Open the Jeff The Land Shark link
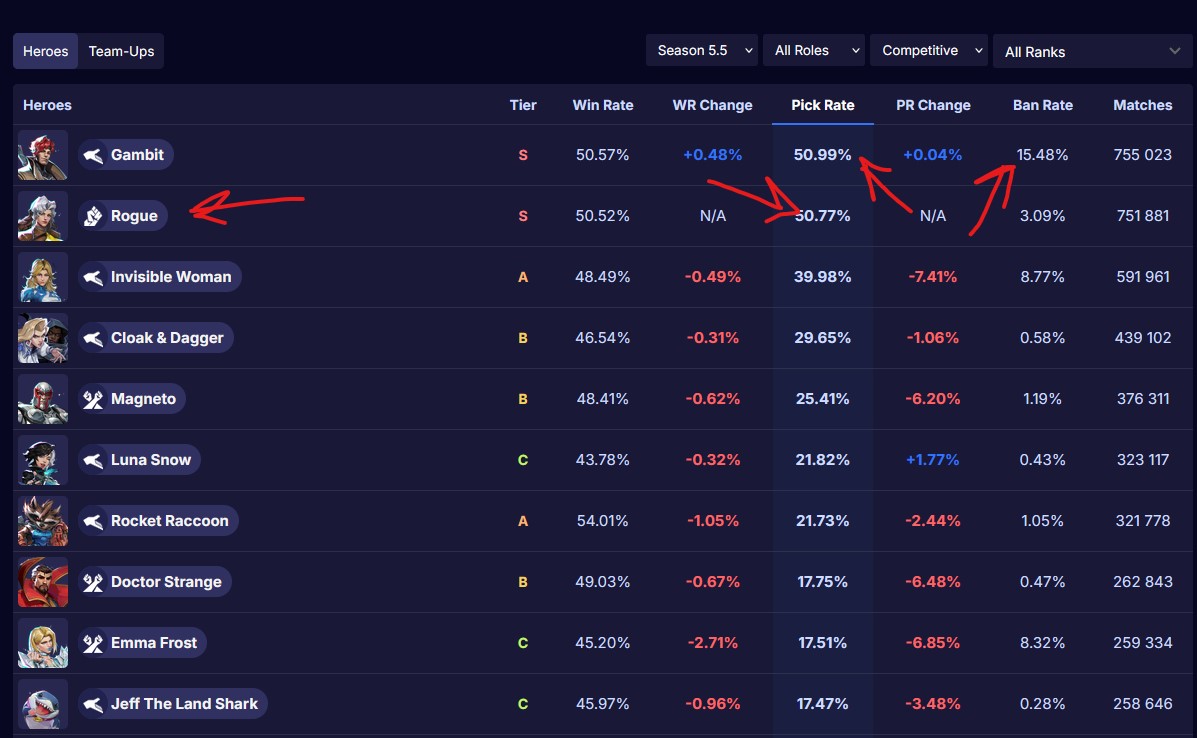 pos(185,704)
